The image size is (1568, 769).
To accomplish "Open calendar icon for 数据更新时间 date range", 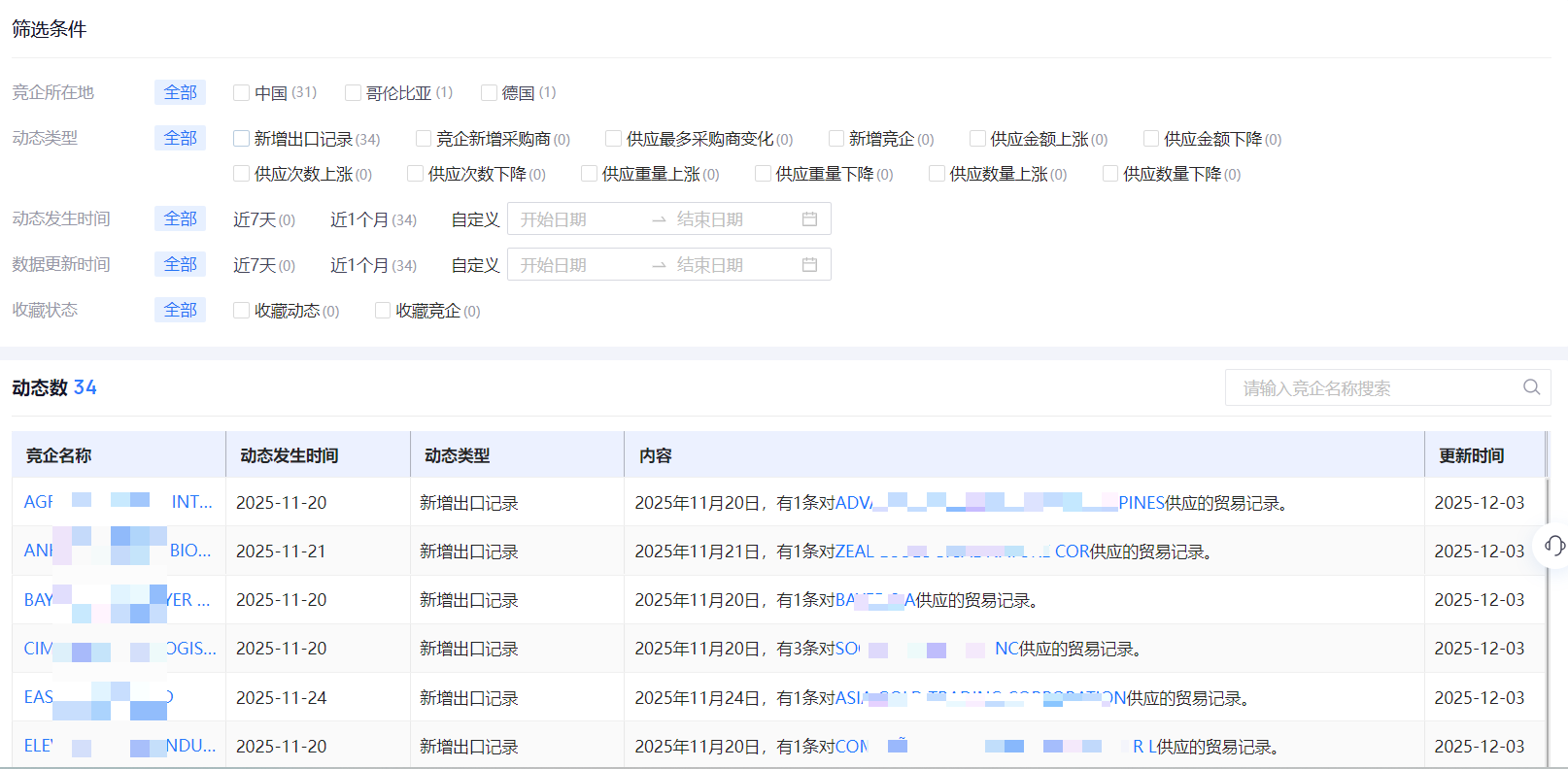I will (809, 265).
